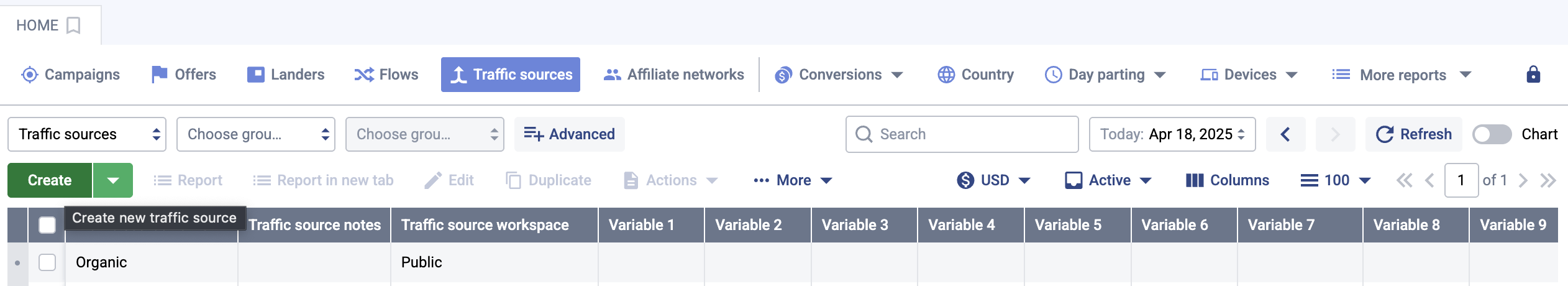Open the Country report globe icon
Viewport: 1568px width, 286px height.
(946, 75)
